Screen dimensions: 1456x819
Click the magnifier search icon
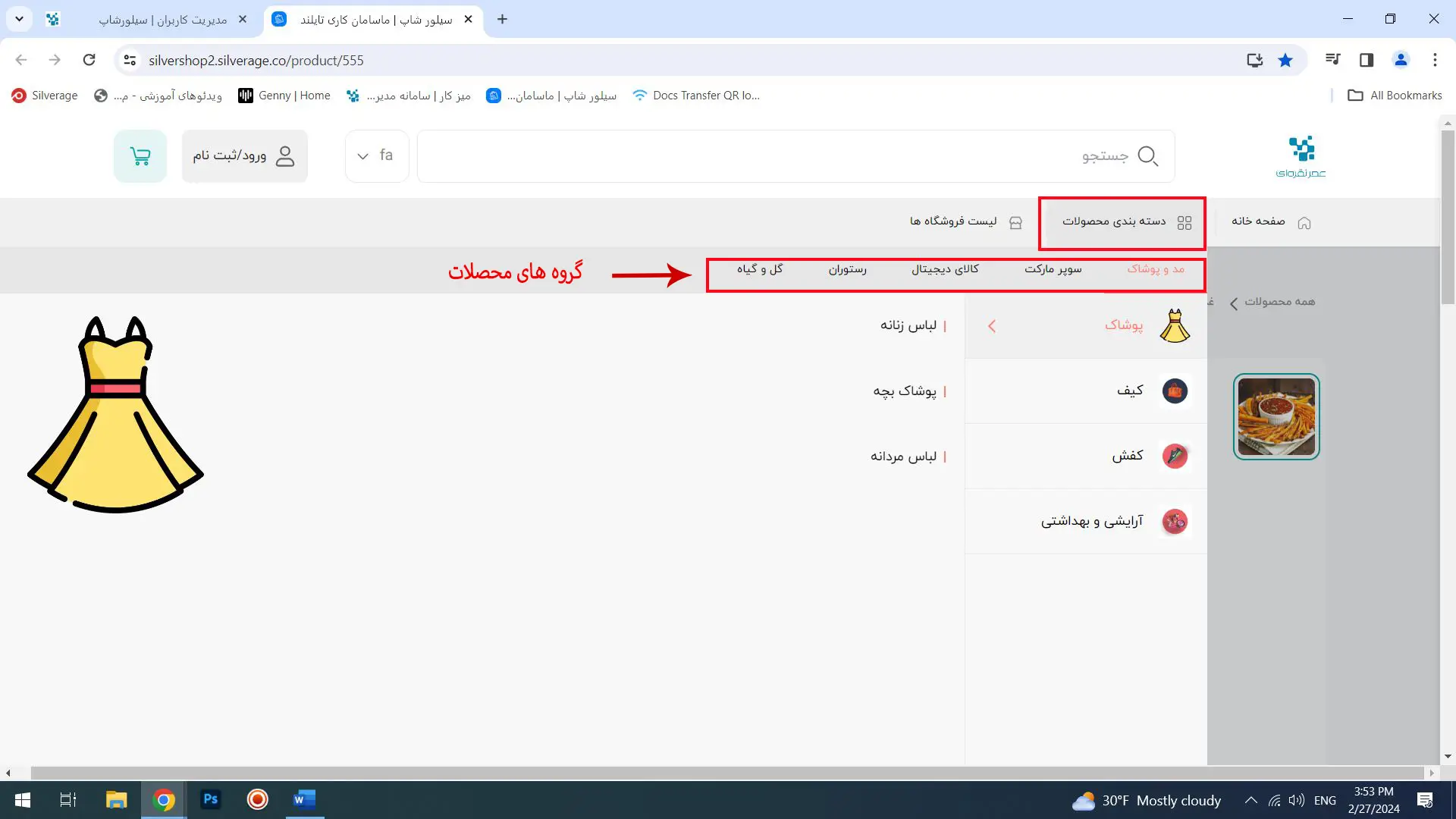[1148, 156]
